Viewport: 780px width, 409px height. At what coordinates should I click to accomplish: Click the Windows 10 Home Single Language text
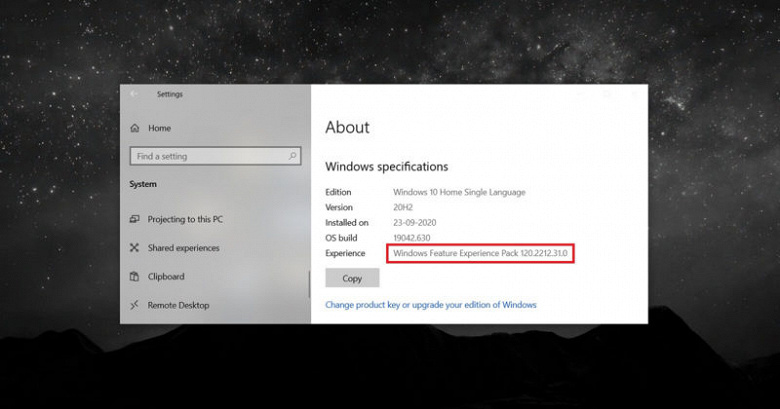coord(459,192)
